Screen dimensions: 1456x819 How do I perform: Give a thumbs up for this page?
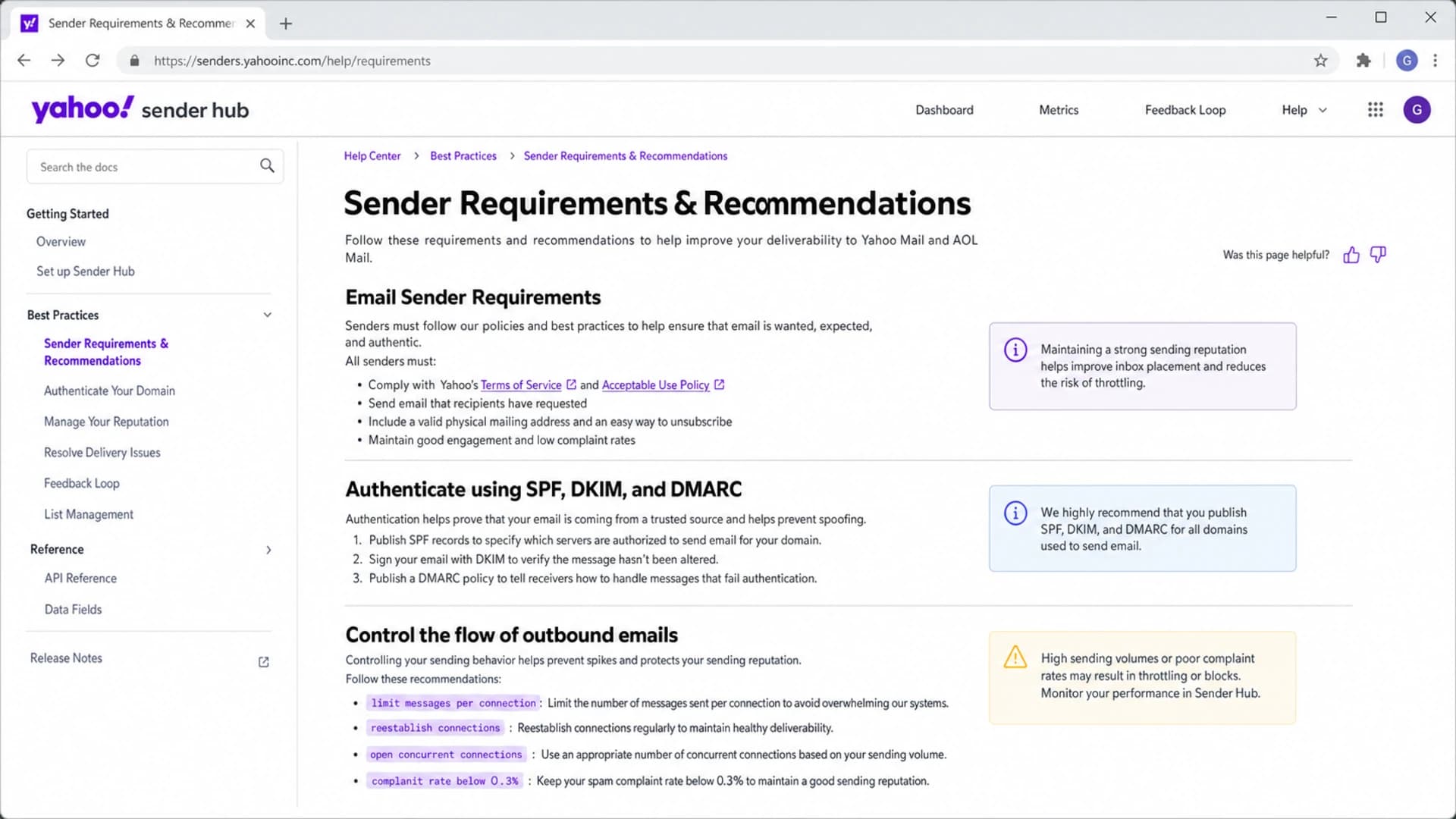tap(1351, 255)
